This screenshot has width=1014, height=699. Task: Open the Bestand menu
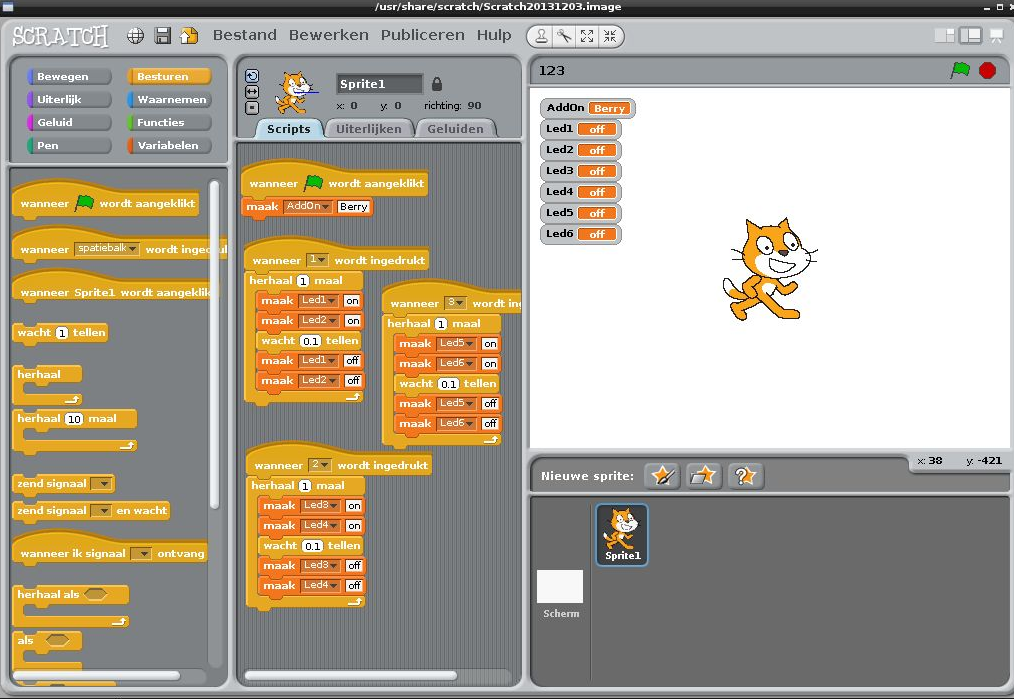click(244, 35)
